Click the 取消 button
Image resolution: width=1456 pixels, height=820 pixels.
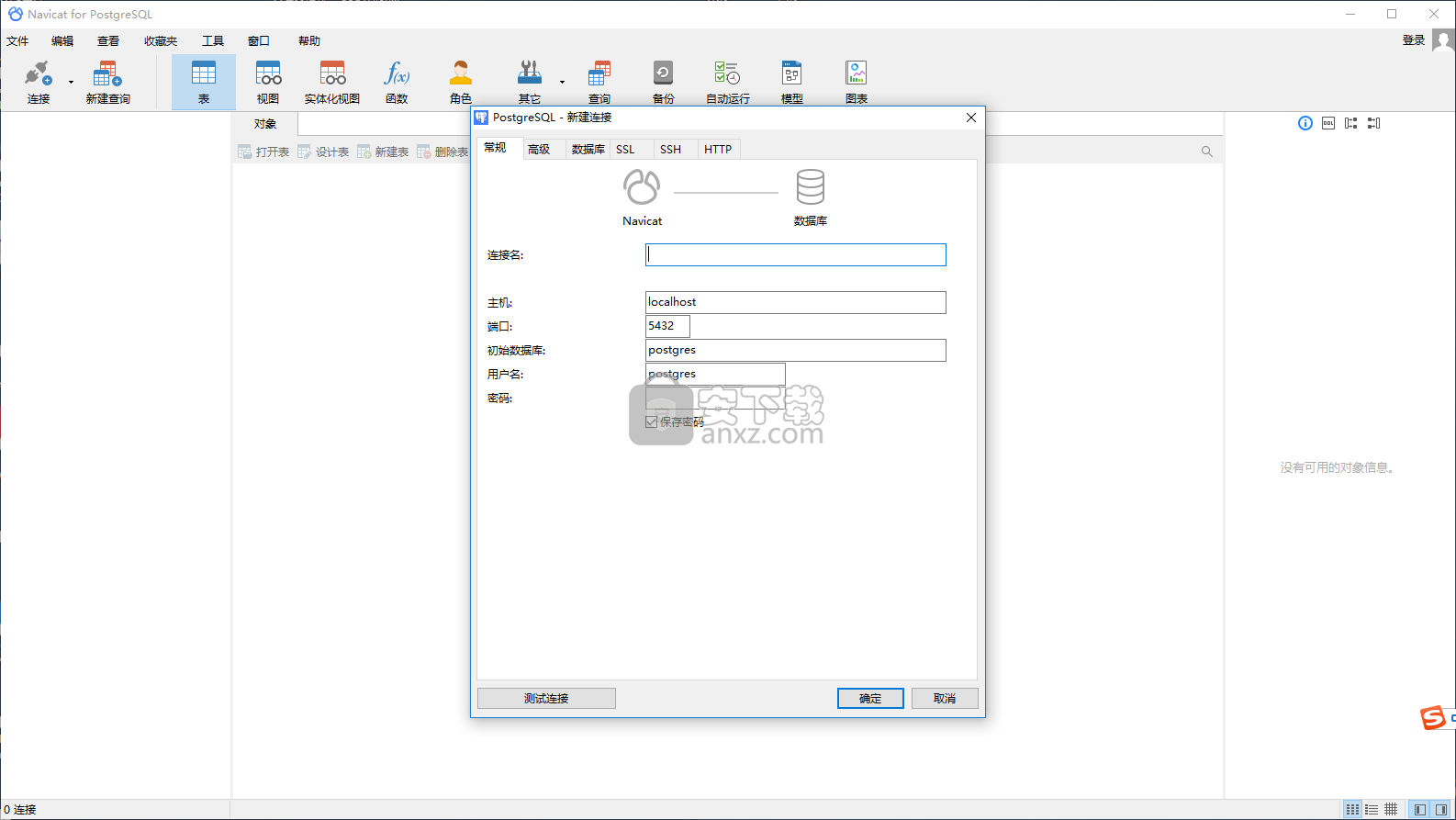945,698
